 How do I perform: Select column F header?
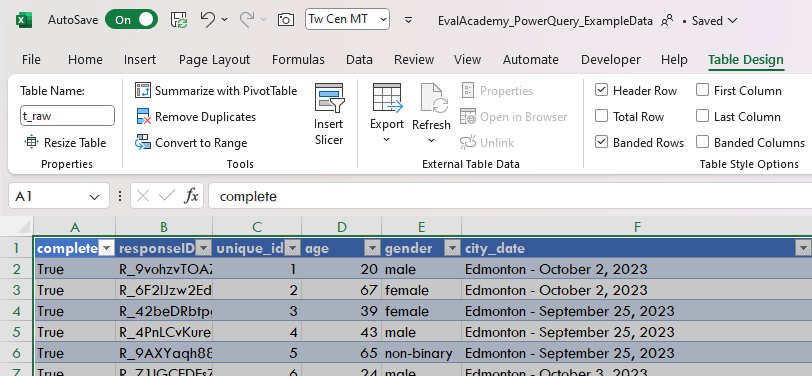[x=636, y=226]
